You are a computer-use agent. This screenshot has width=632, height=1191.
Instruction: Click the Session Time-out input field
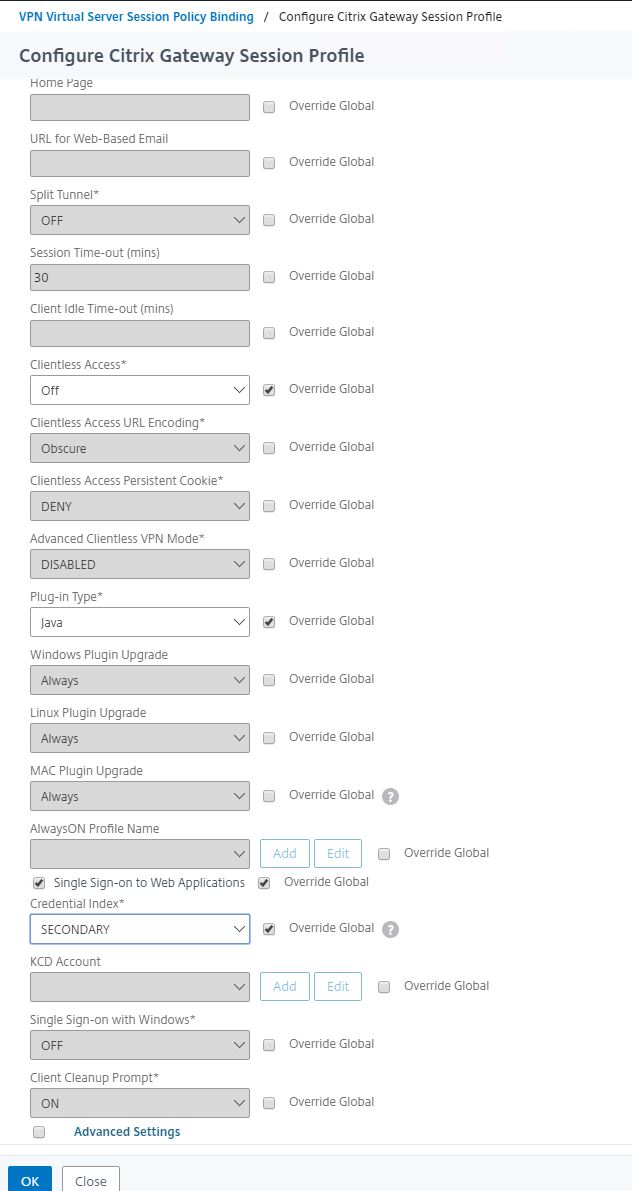pyautogui.click(x=140, y=277)
